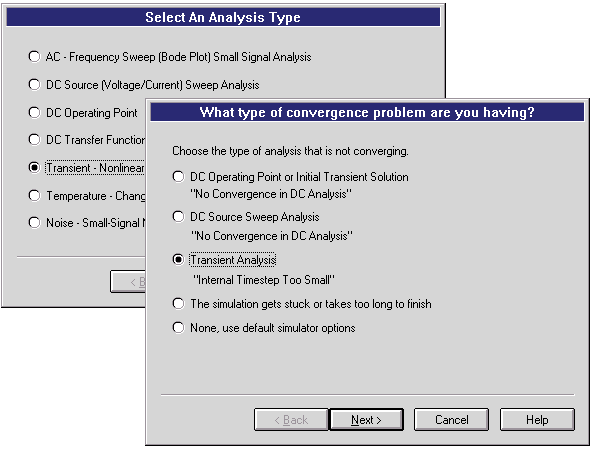The height and width of the screenshot is (451, 594).
Task: Choose DC Source Voltage/Current Sweep Analysis option
Action: pos(34,84)
